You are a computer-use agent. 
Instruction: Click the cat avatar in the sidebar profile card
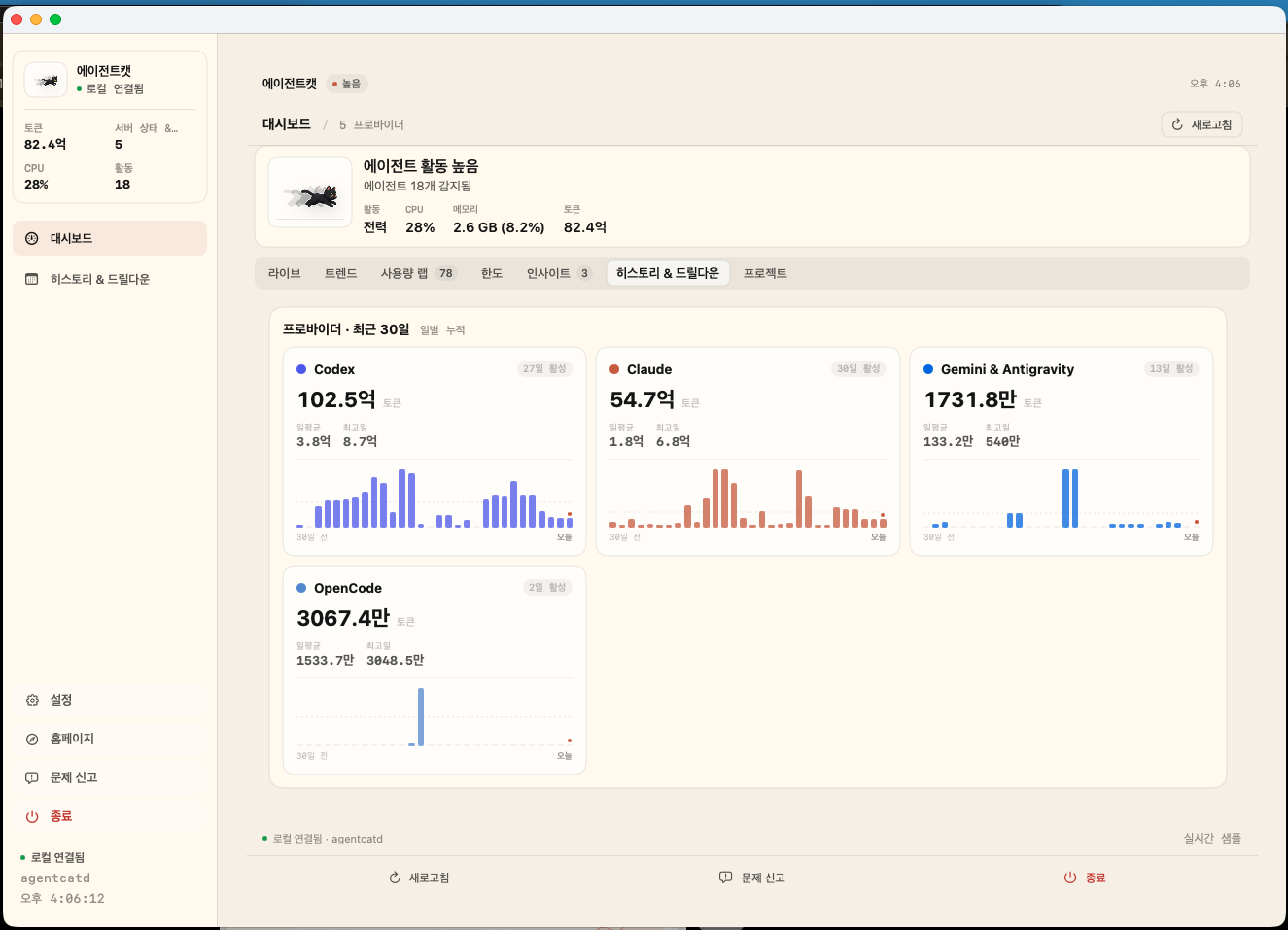coord(46,80)
